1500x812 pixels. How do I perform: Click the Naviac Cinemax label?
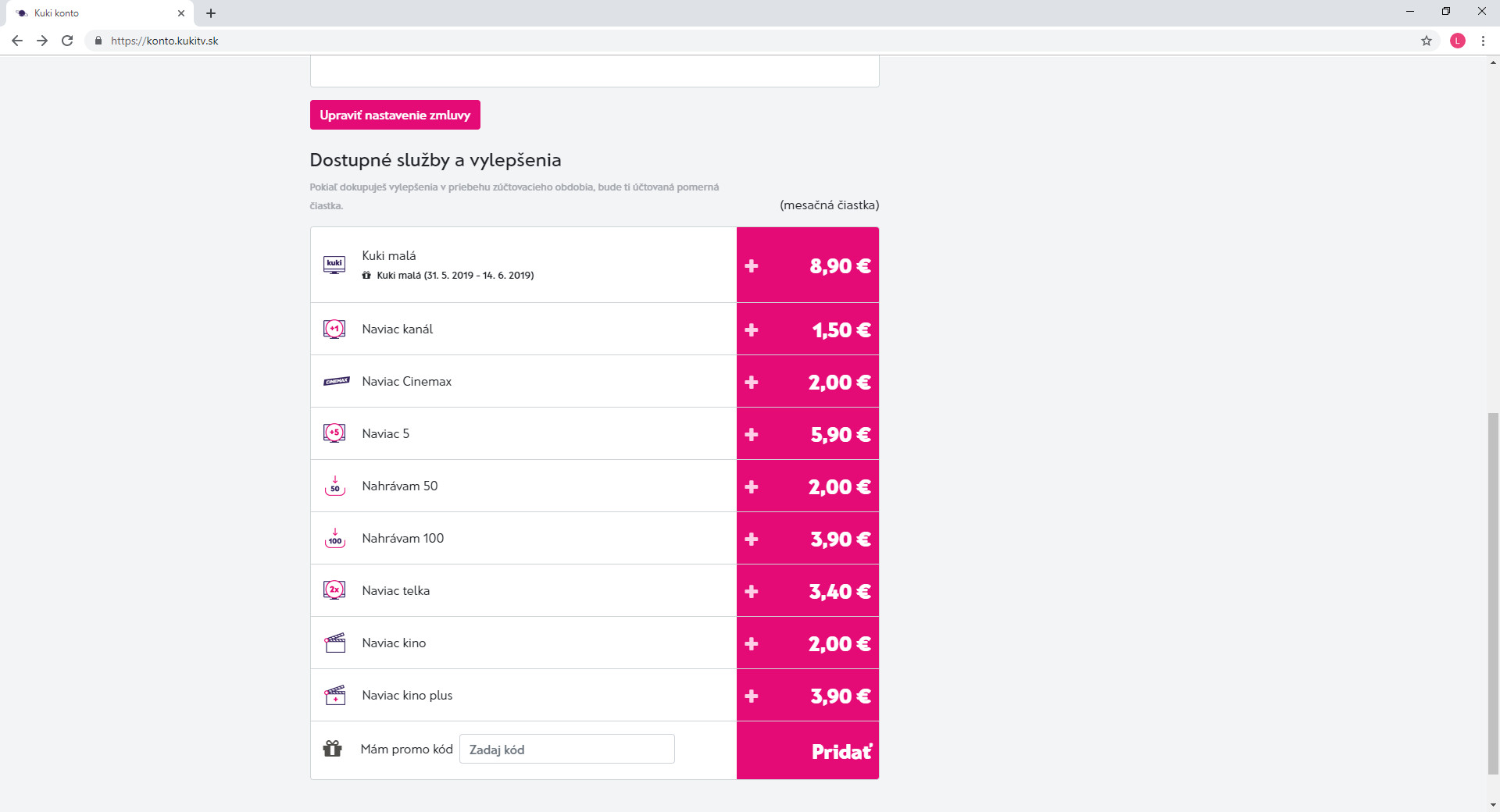click(407, 381)
